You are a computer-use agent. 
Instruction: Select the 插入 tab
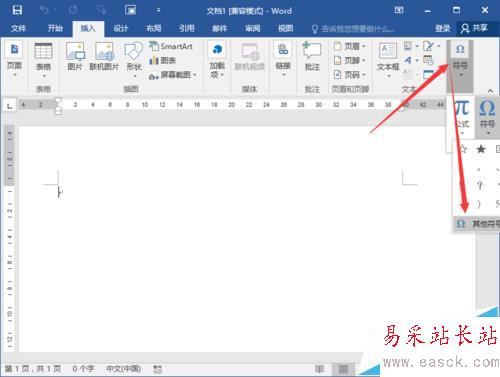88,29
